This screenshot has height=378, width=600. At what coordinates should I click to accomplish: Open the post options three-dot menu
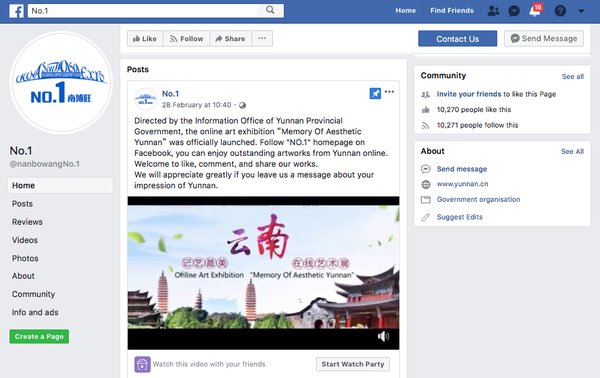(389, 92)
